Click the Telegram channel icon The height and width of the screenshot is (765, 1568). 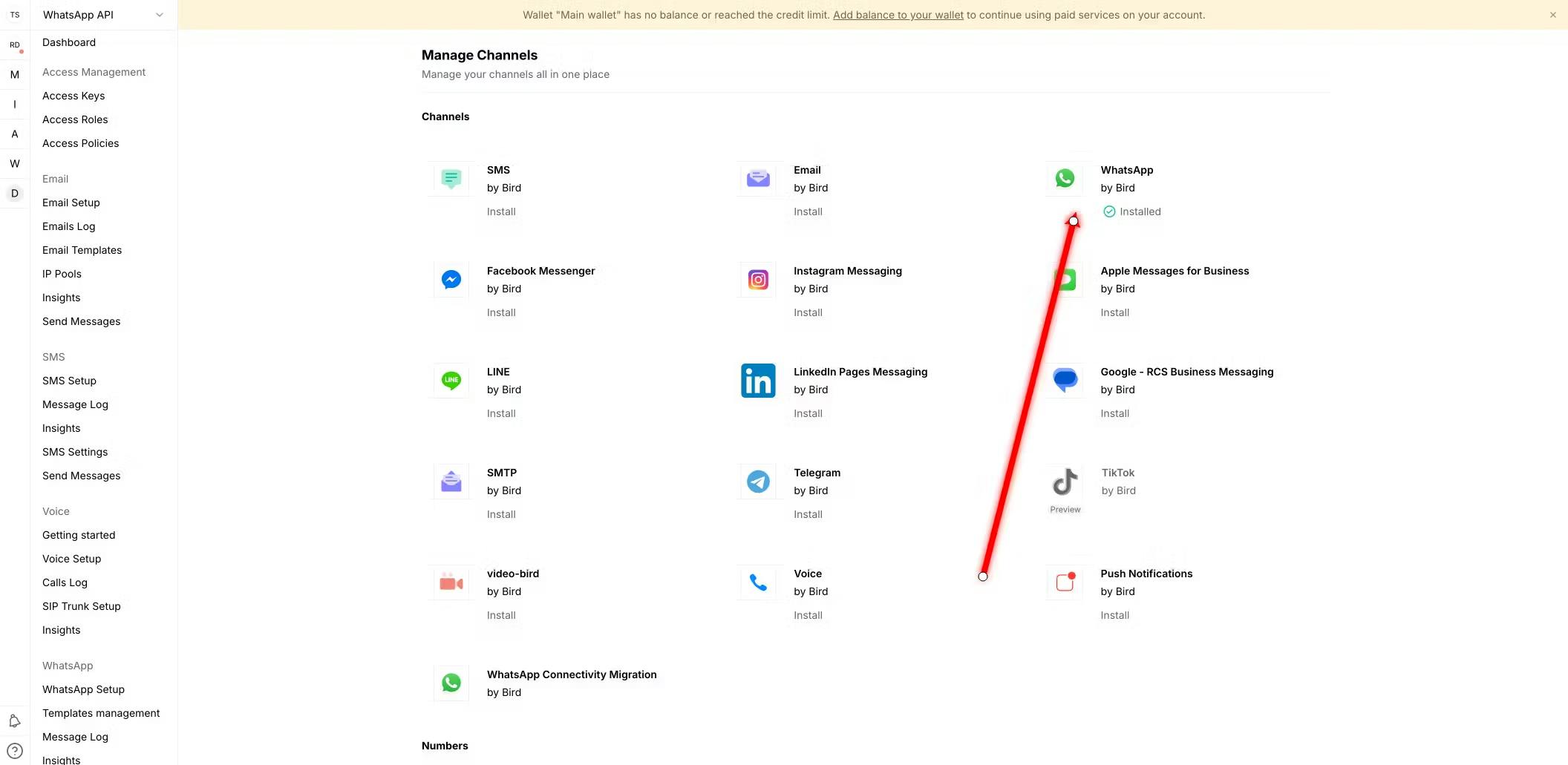tap(758, 482)
